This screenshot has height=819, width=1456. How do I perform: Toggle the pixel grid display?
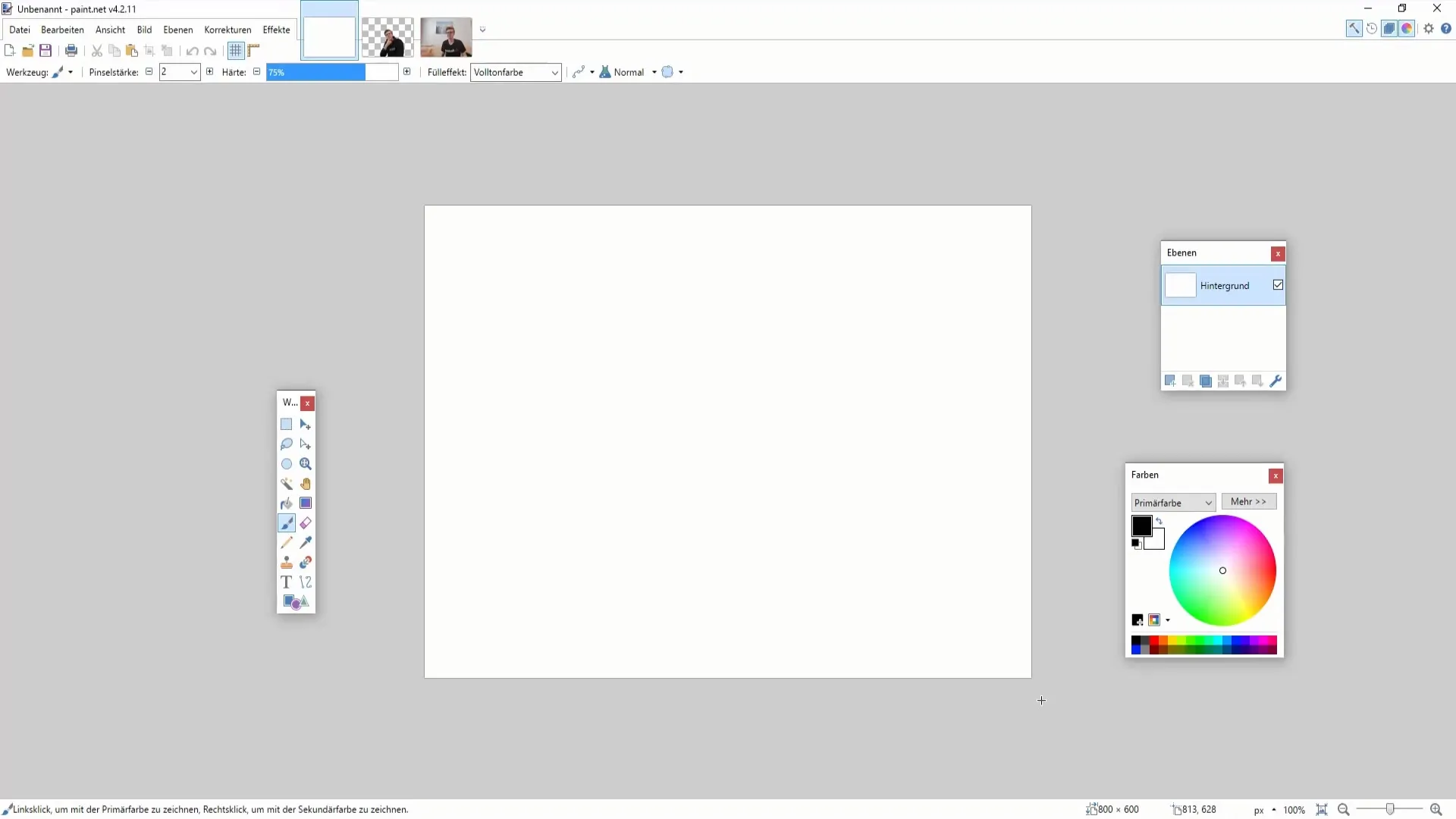point(236,51)
